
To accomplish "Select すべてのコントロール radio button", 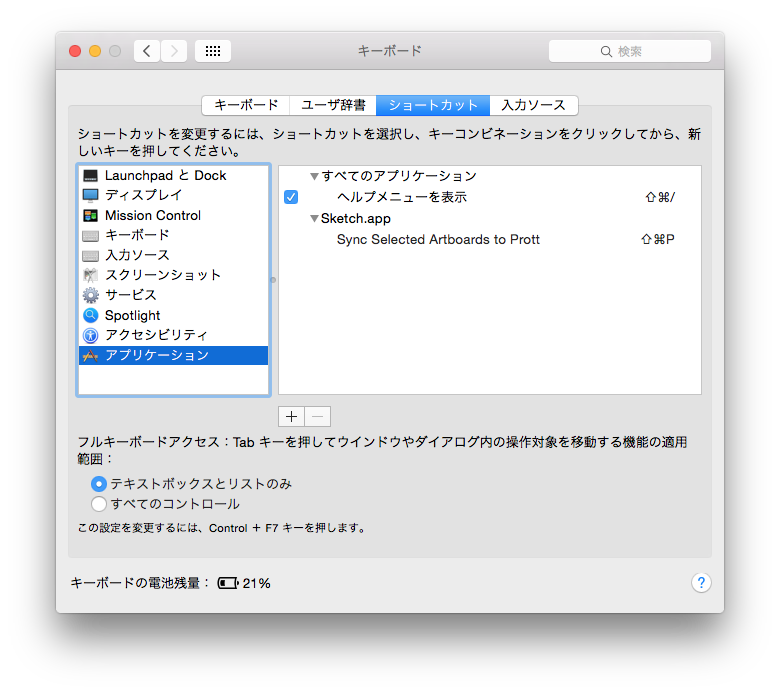I will pos(98,504).
